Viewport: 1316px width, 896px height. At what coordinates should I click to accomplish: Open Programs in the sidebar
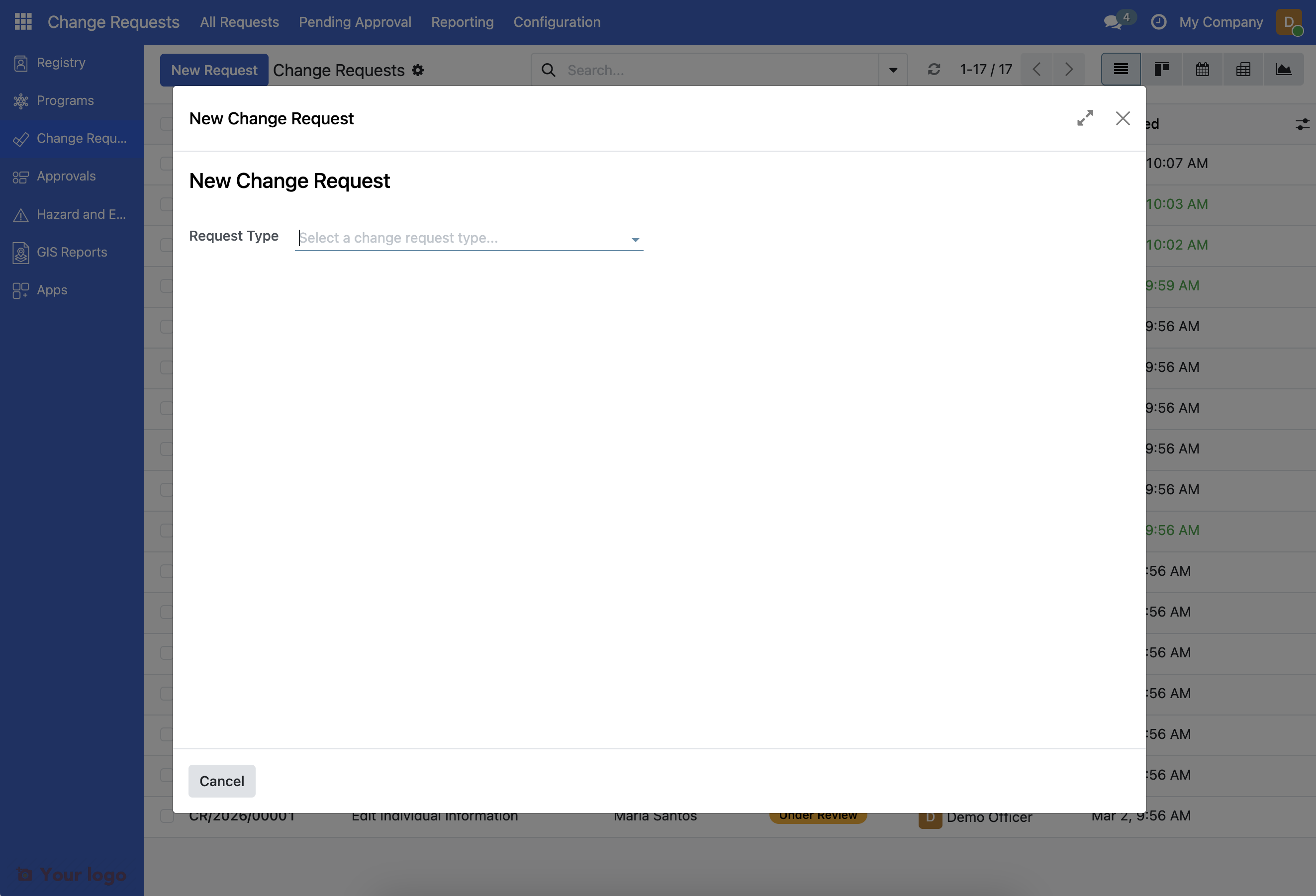72,101
